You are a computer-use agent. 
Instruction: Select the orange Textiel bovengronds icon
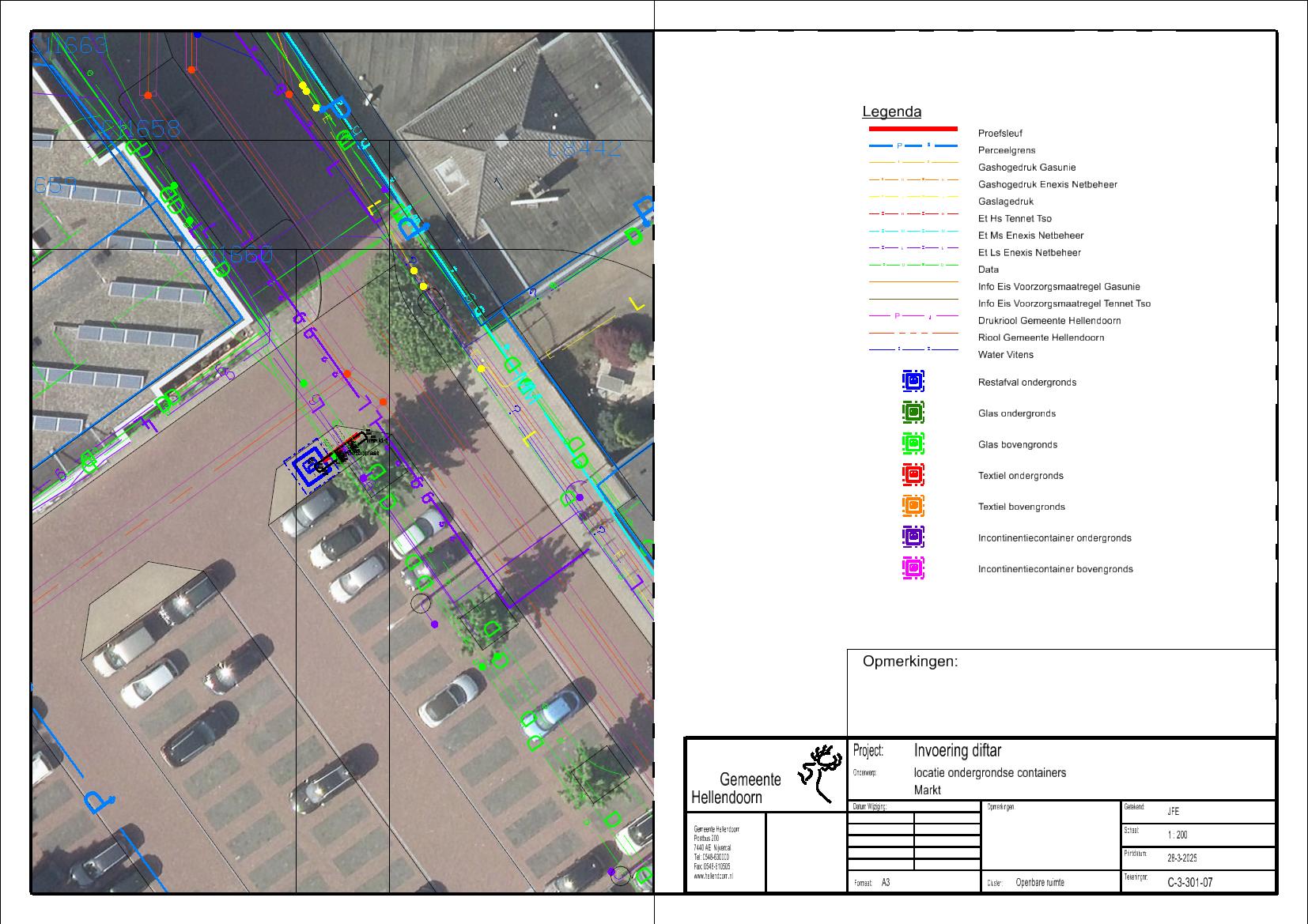(913, 506)
